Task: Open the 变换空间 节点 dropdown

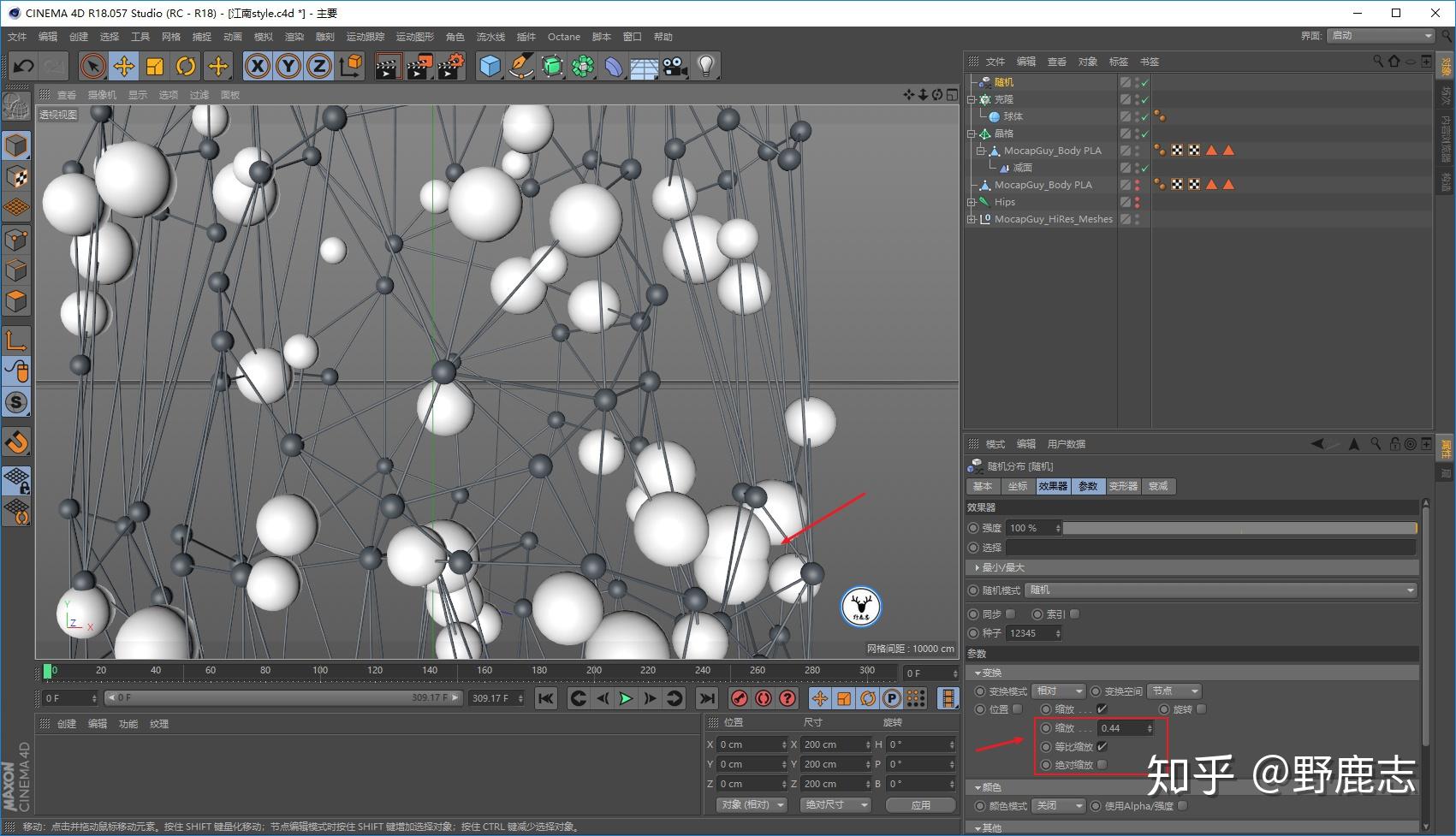Action: [x=1175, y=691]
